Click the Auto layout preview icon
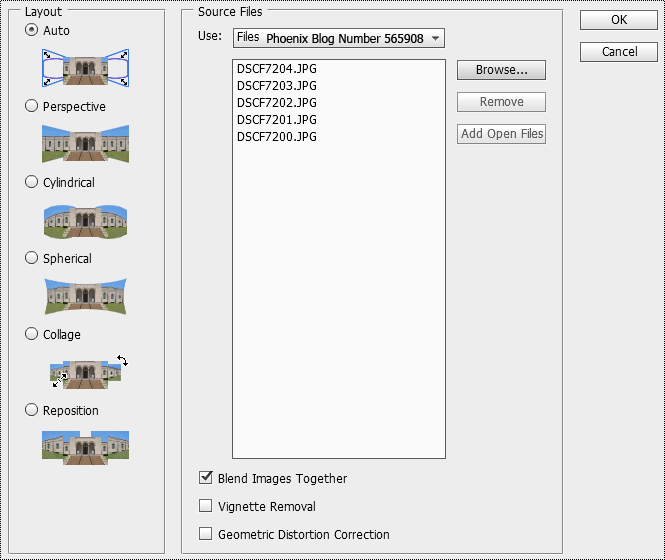This screenshot has width=665, height=560. [x=85, y=67]
